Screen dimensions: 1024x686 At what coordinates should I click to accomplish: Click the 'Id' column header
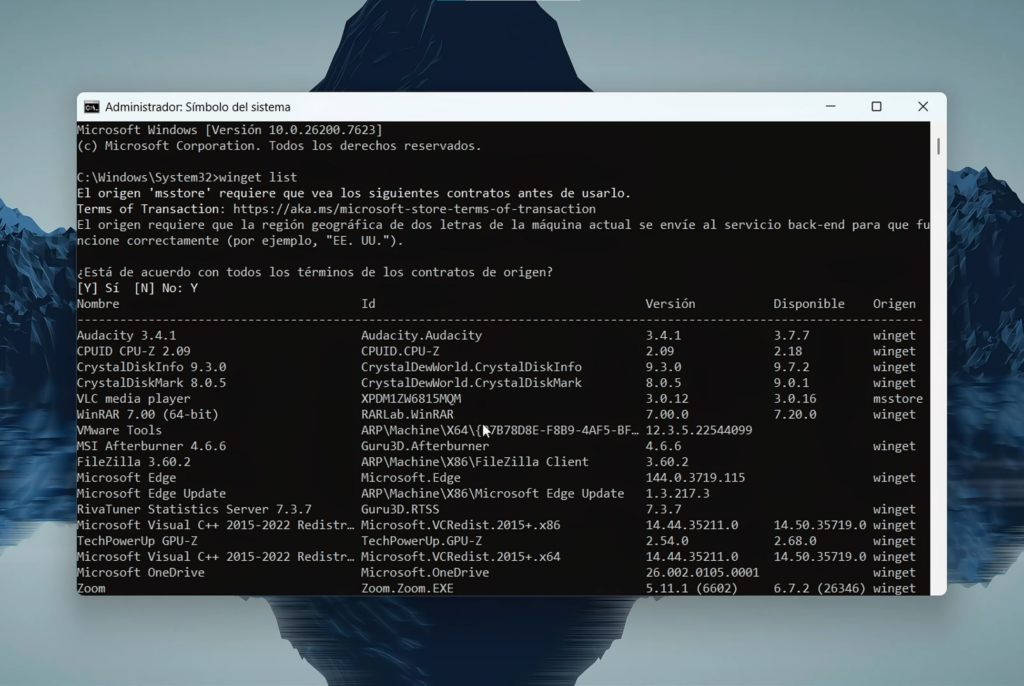[x=368, y=303]
